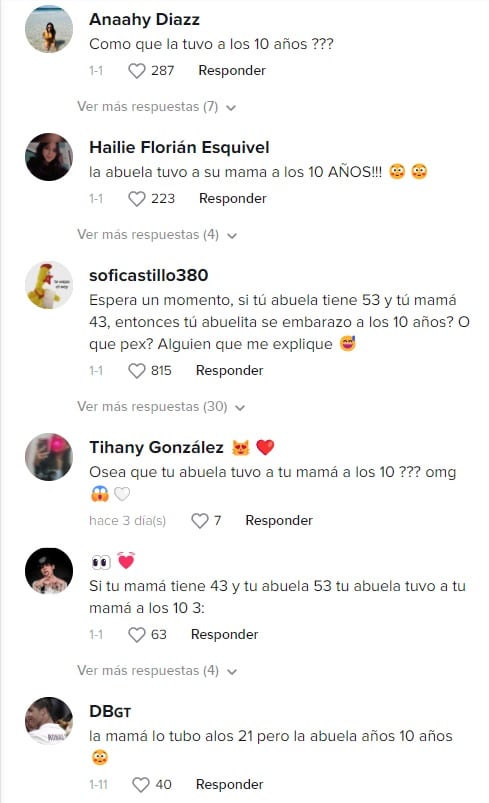Click Responder under DBGT's comment
Viewport: 489px width, 803px height.
click(x=229, y=785)
